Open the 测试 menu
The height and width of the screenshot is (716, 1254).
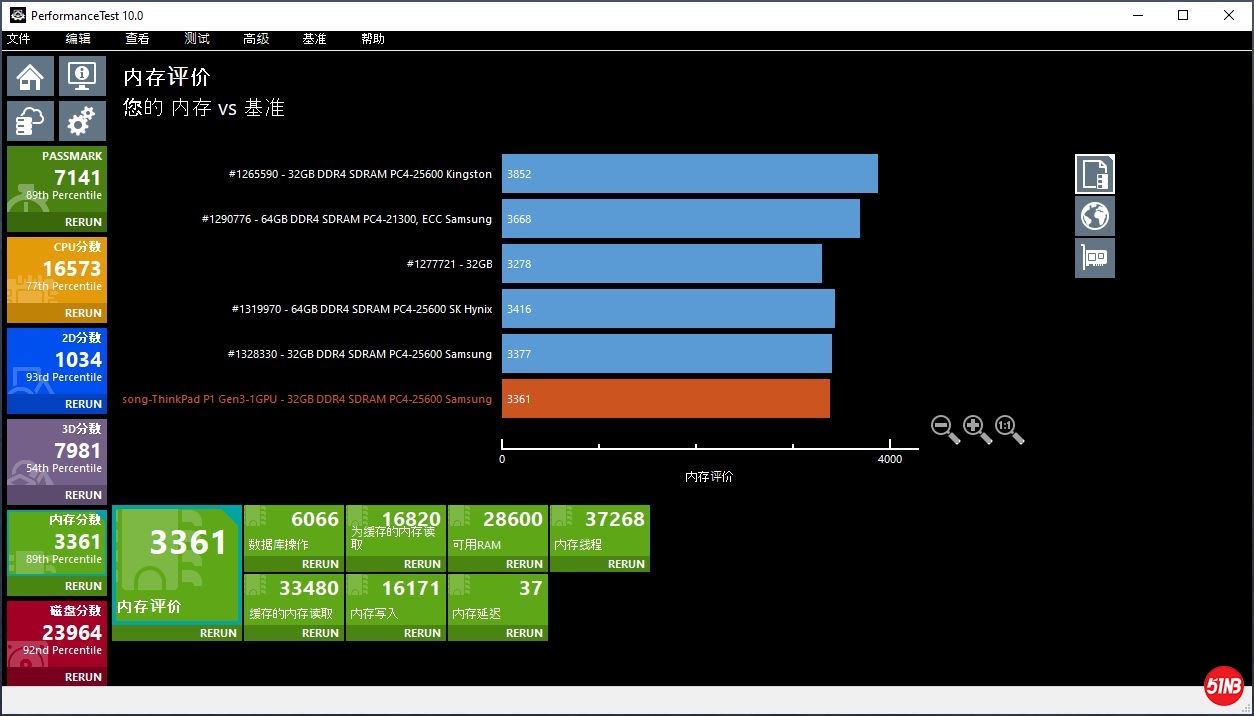click(197, 39)
